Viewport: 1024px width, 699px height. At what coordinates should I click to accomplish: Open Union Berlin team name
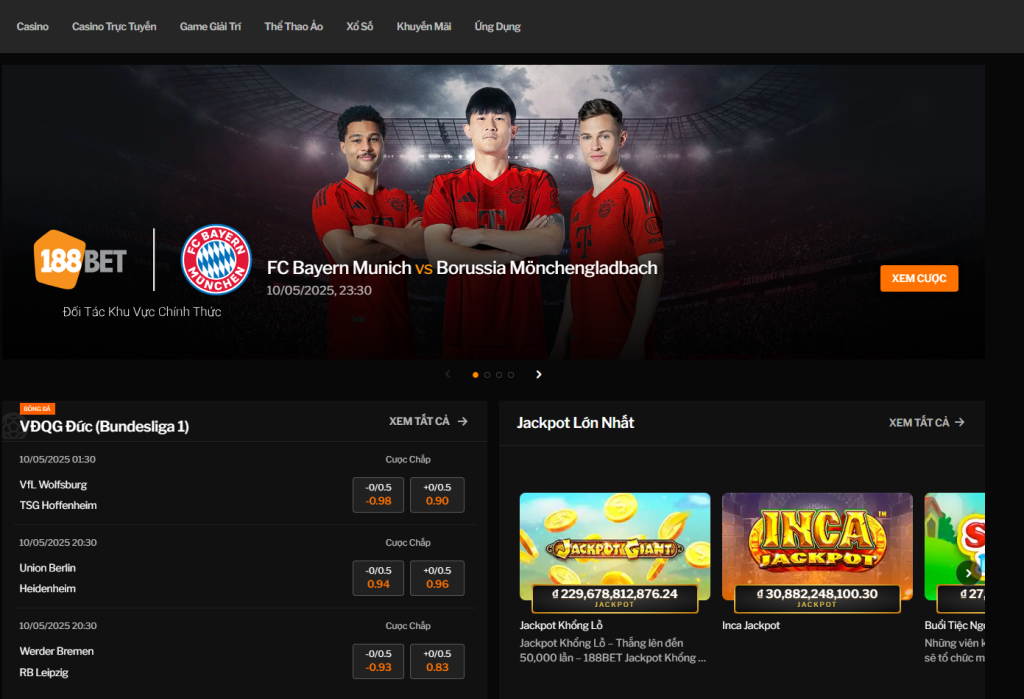pos(48,568)
